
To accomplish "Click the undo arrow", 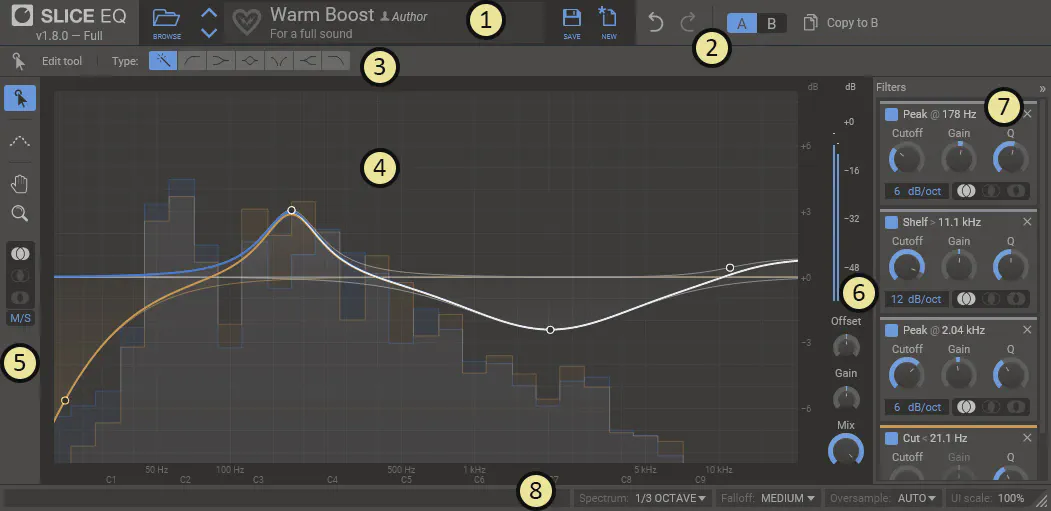I will click(x=656, y=23).
